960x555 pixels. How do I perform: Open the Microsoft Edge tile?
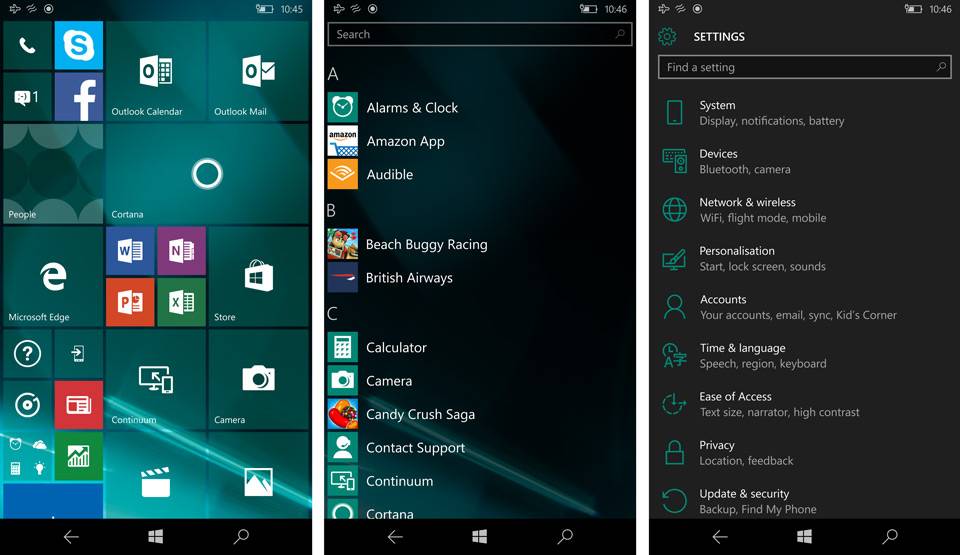point(53,276)
